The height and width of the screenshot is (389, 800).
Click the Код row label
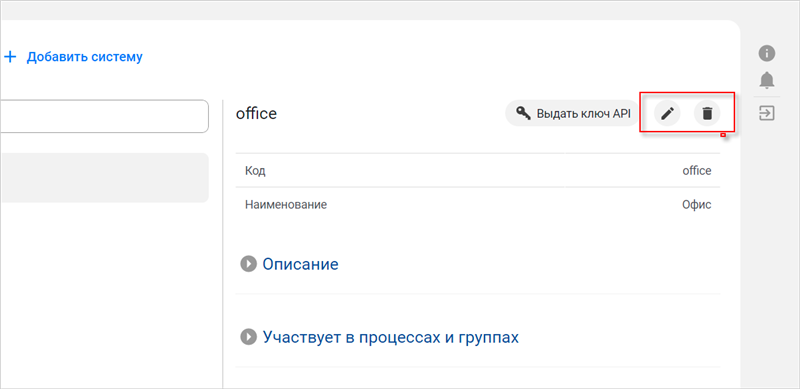255,171
